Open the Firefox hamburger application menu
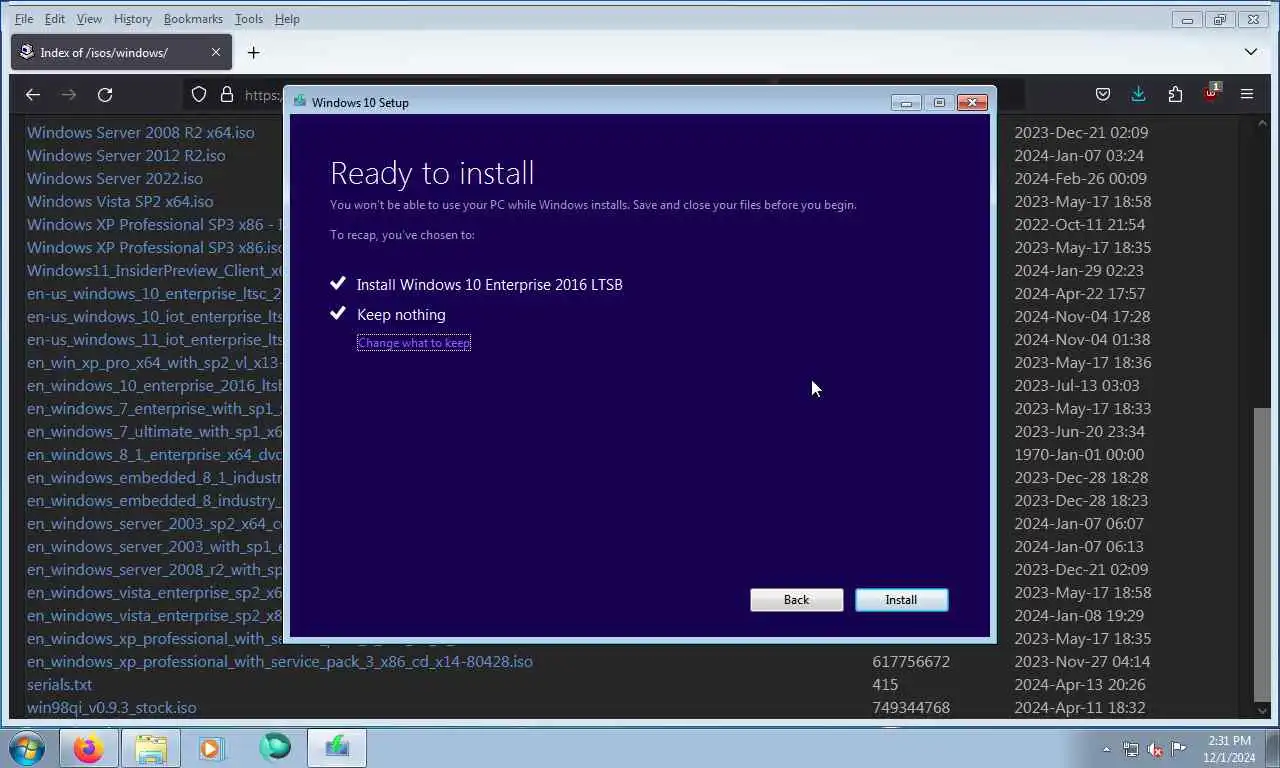The width and height of the screenshot is (1280, 768). pos(1247,94)
